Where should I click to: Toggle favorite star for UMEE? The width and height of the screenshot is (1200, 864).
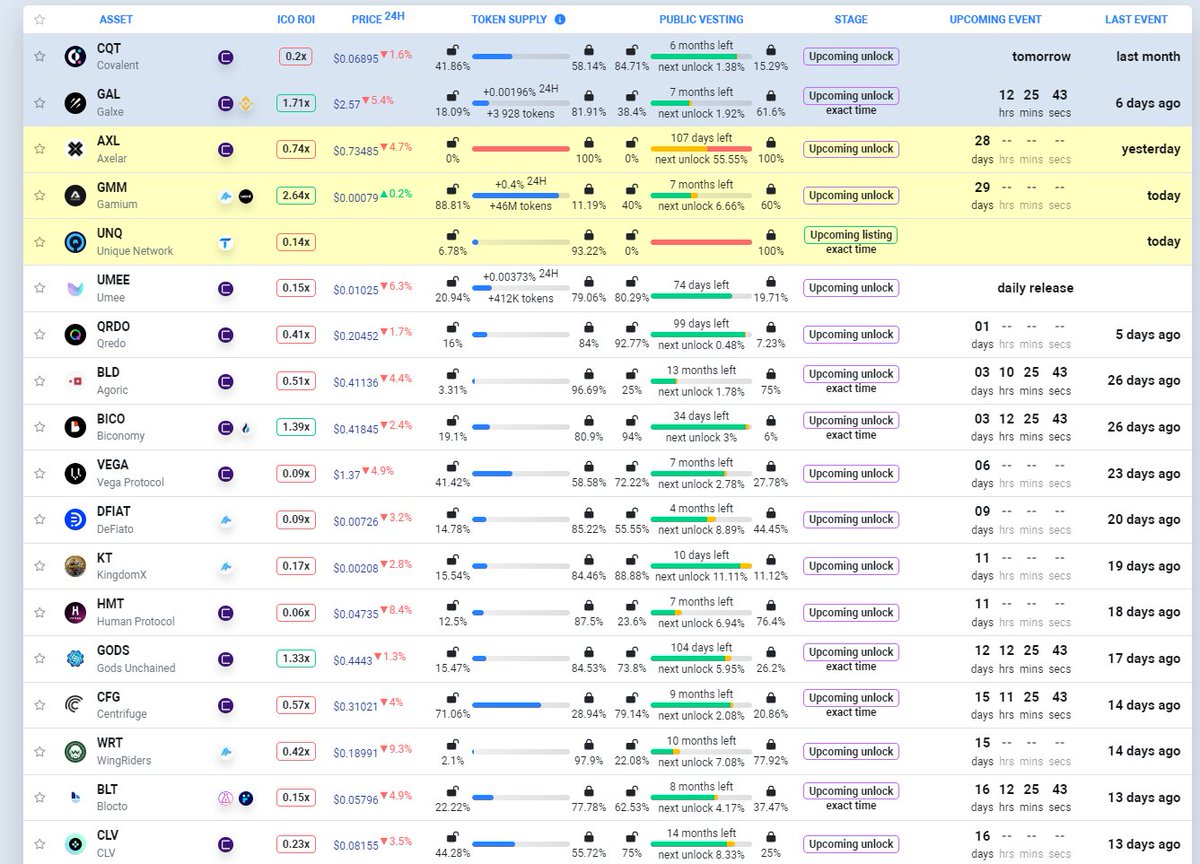click(40, 288)
